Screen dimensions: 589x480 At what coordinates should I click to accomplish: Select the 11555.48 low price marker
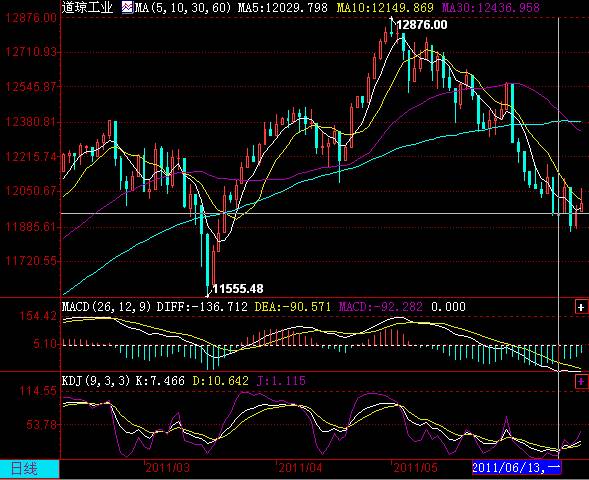pos(238,288)
